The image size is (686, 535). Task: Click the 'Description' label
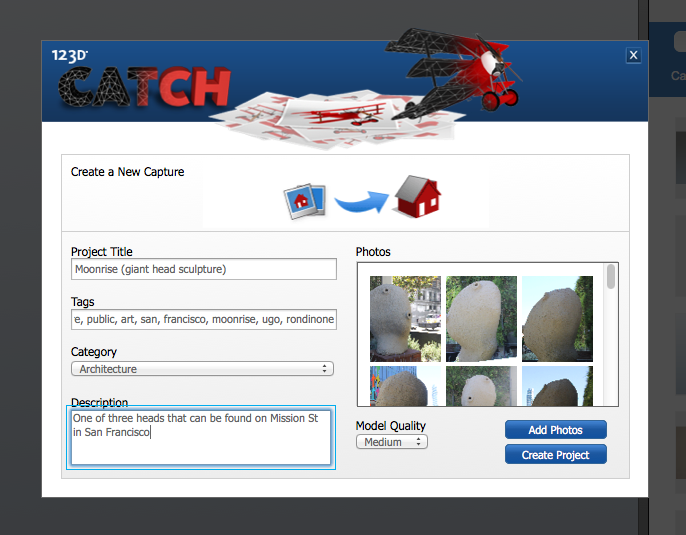[99, 402]
